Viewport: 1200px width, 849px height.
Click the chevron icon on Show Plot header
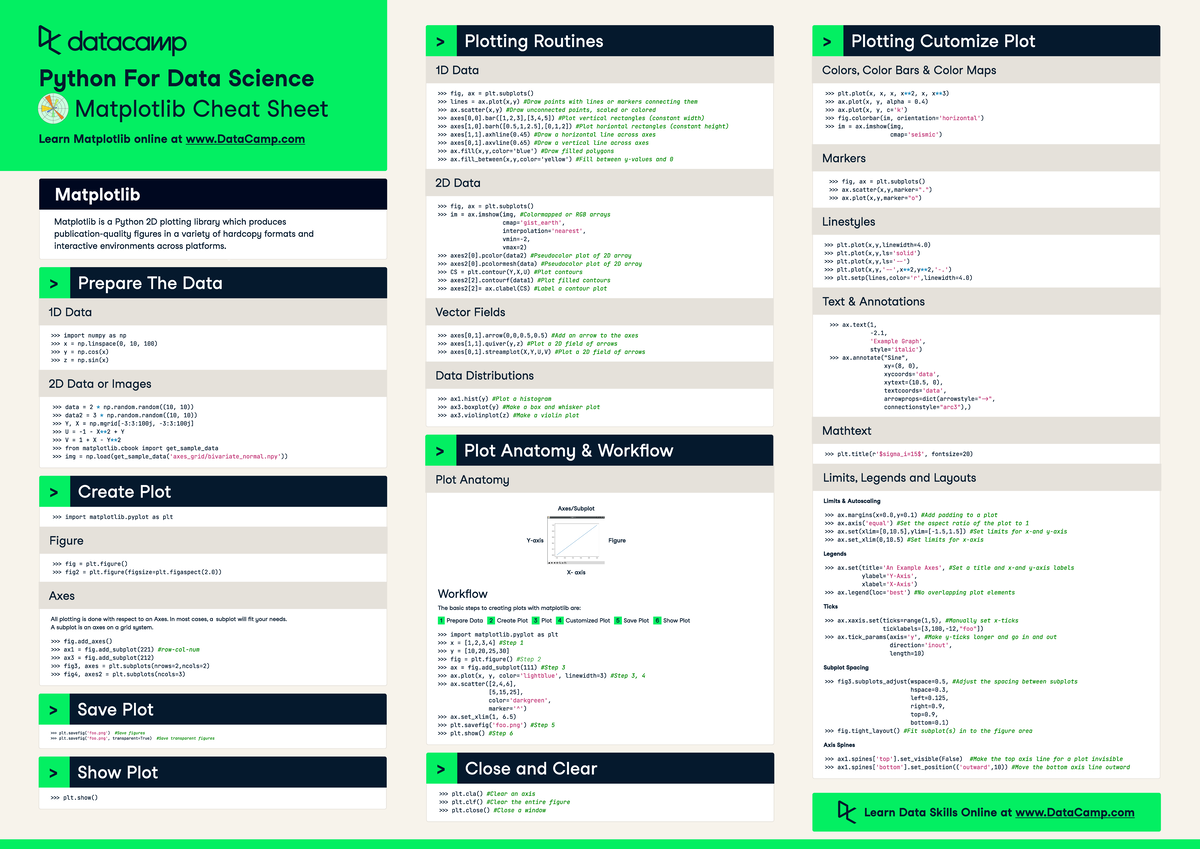click(x=53, y=771)
